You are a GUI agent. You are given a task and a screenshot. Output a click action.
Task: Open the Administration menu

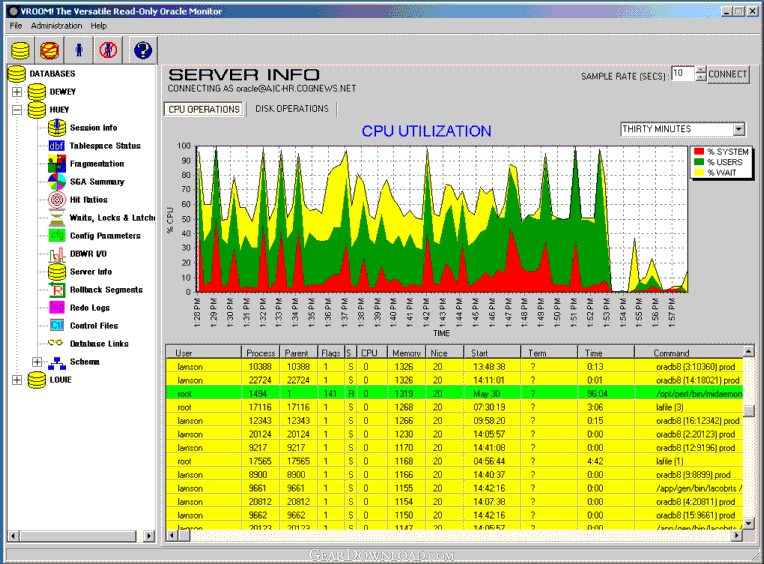point(57,25)
